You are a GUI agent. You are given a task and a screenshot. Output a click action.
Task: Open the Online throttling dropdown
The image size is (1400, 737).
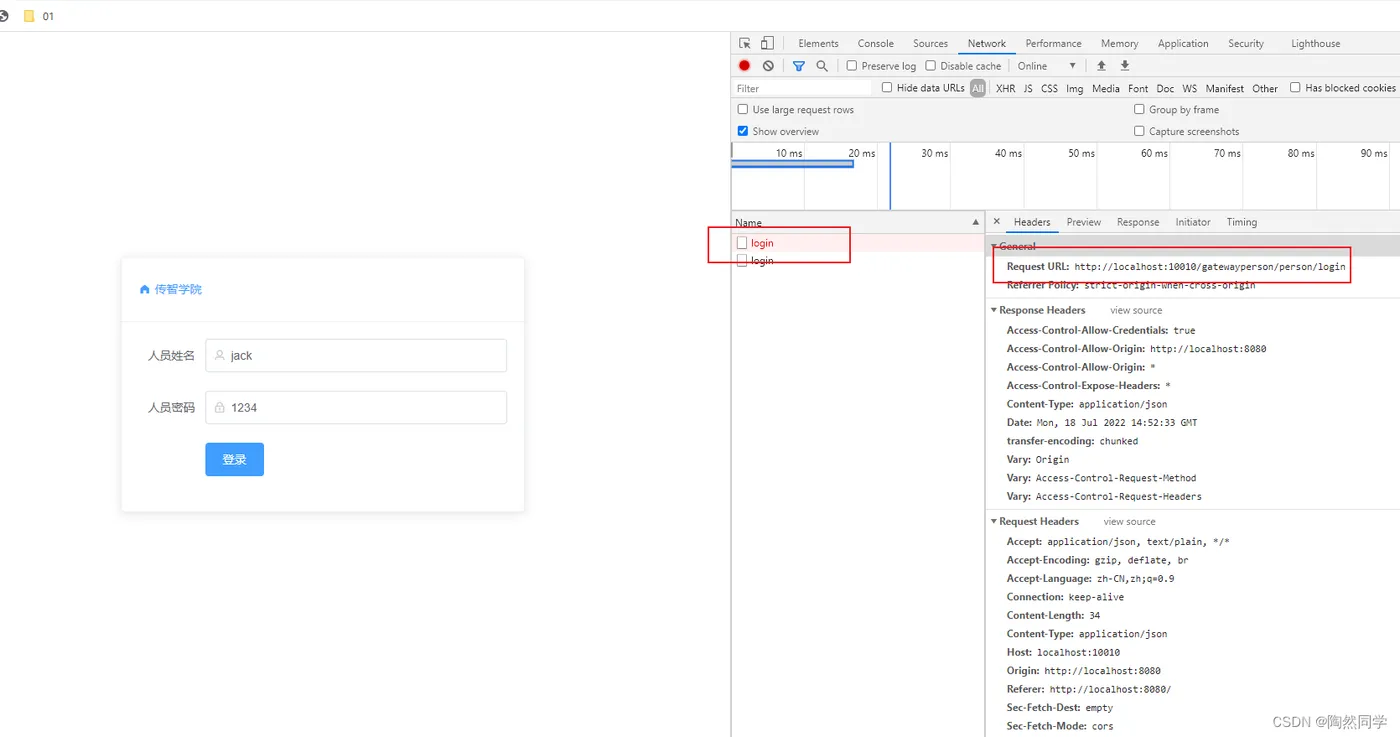pyautogui.click(x=1047, y=66)
